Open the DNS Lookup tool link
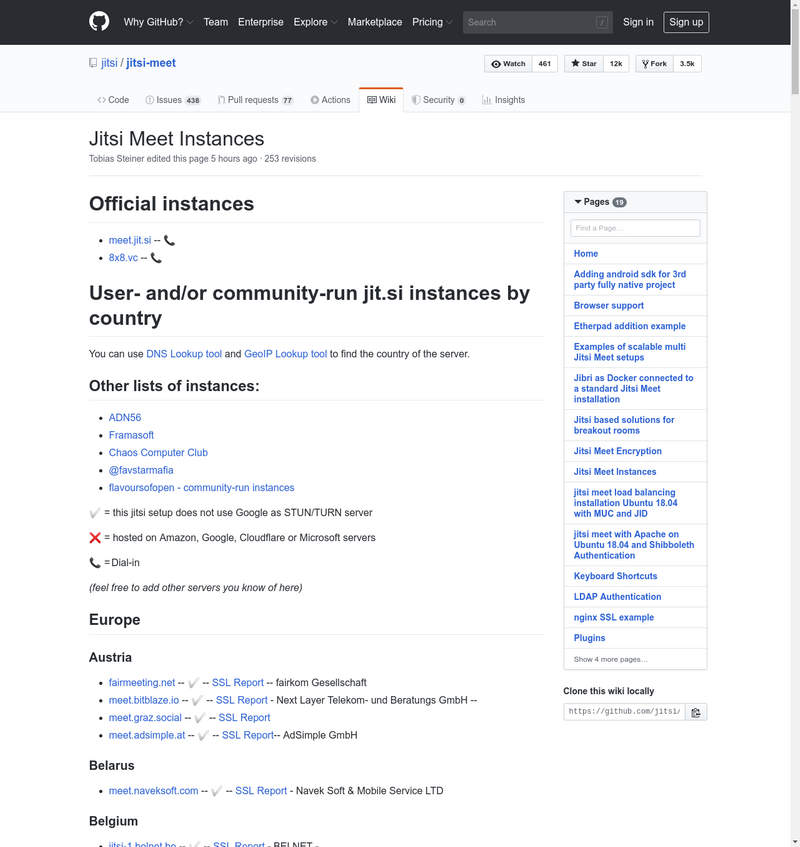 pos(184,354)
